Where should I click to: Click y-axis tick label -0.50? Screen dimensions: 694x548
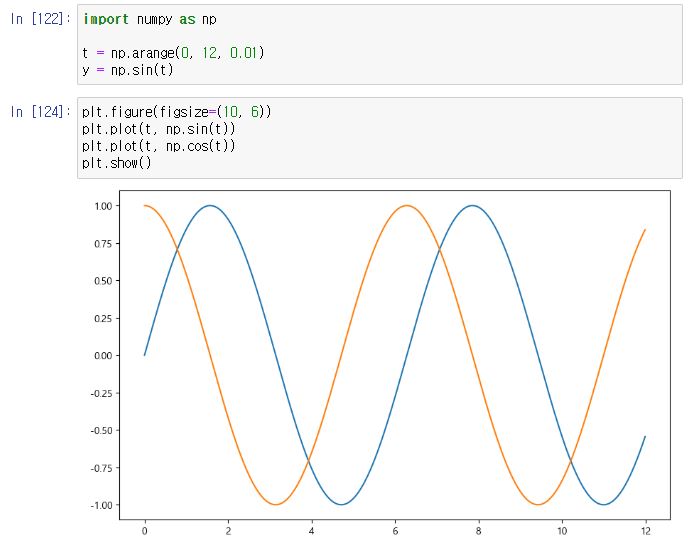(x=101, y=430)
